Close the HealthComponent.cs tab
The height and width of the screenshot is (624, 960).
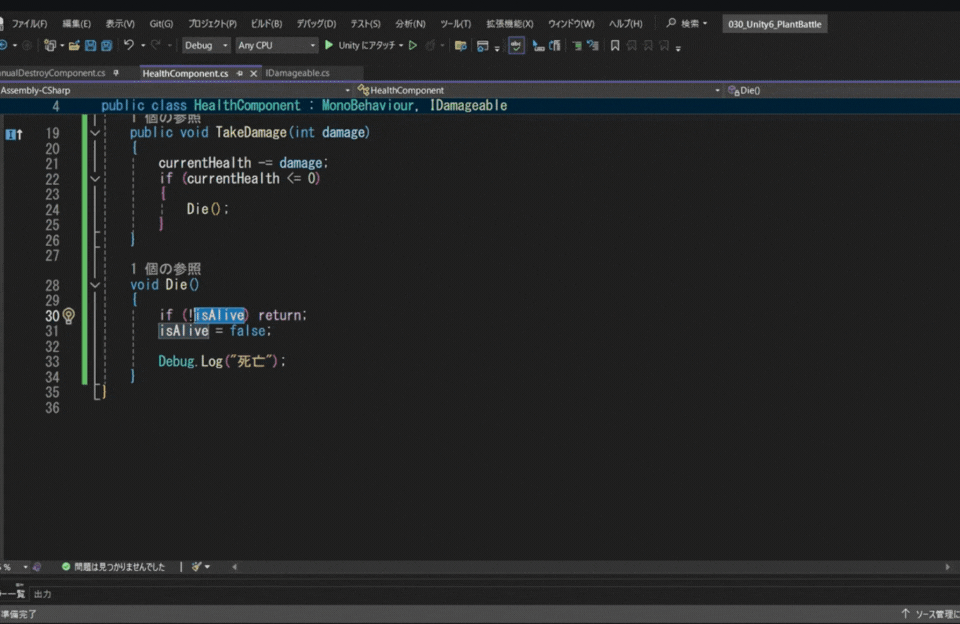[252, 73]
